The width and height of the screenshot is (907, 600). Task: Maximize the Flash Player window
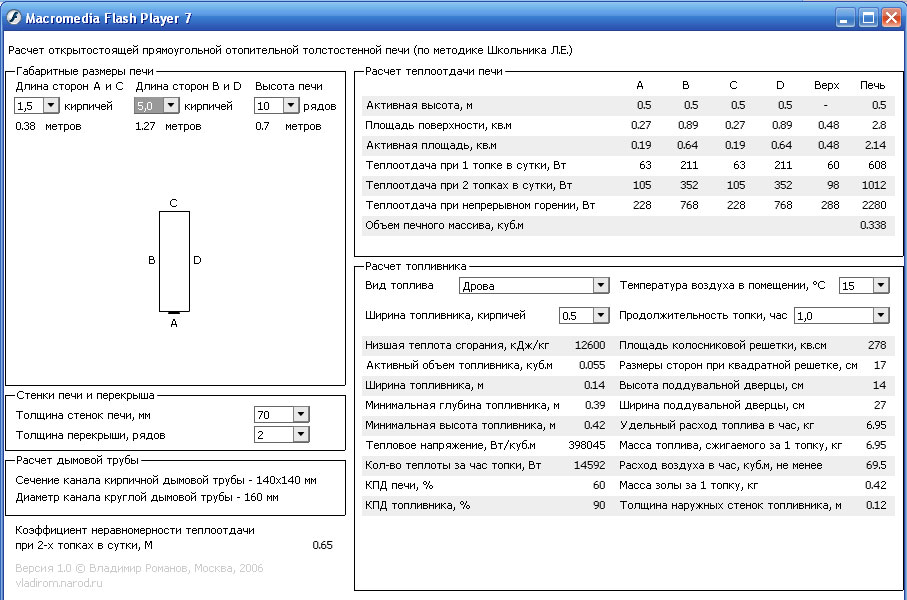868,18
